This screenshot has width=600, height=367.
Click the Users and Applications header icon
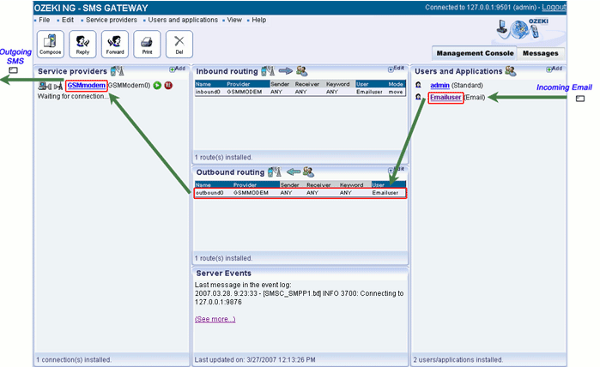[510, 71]
